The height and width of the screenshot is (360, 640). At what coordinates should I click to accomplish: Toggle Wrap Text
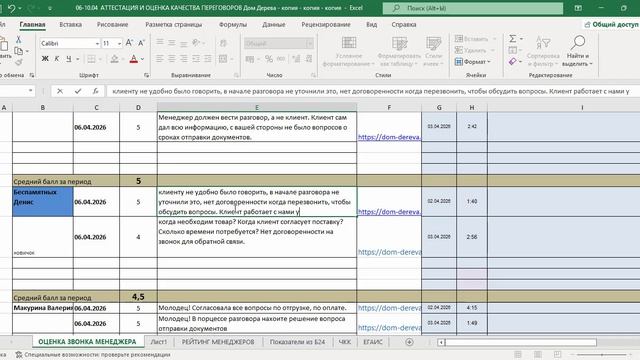pos(223,42)
